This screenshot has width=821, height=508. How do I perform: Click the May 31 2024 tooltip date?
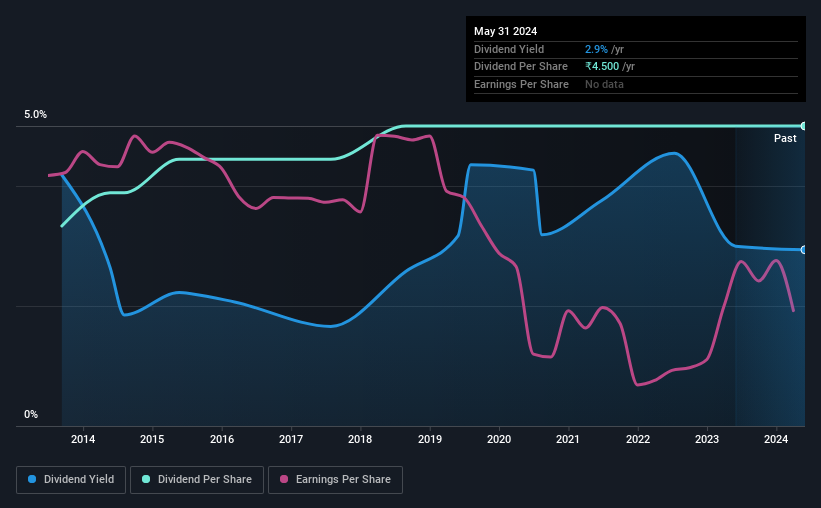(505, 31)
